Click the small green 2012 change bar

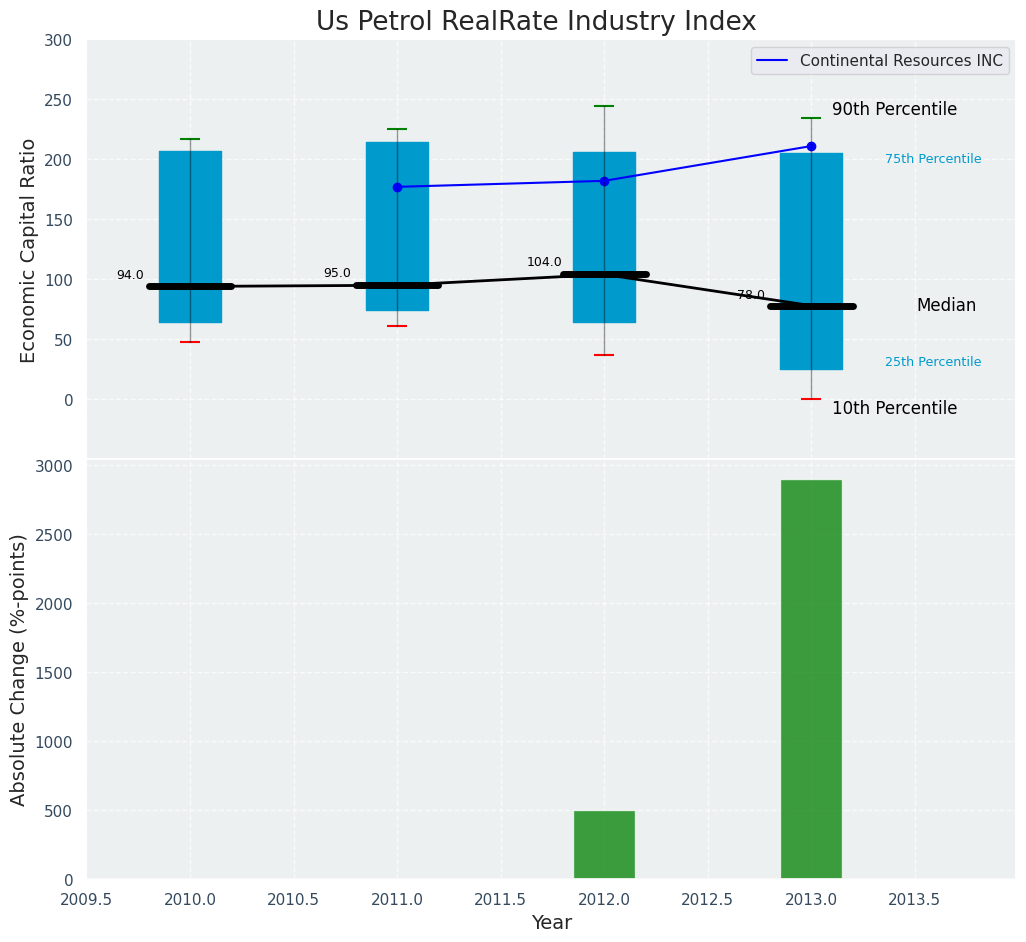[x=604, y=845]
